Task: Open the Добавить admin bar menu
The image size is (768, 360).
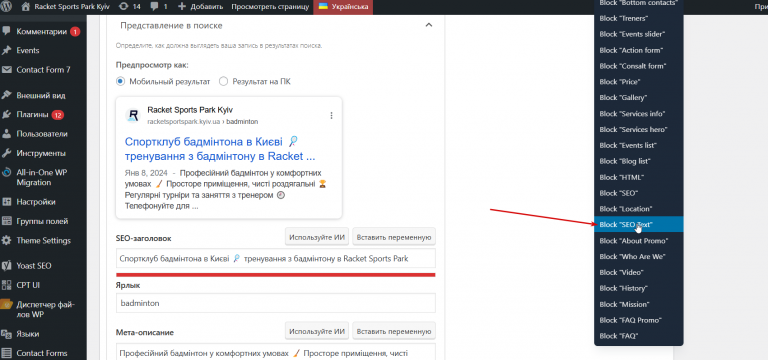Action: pos(200,7)
